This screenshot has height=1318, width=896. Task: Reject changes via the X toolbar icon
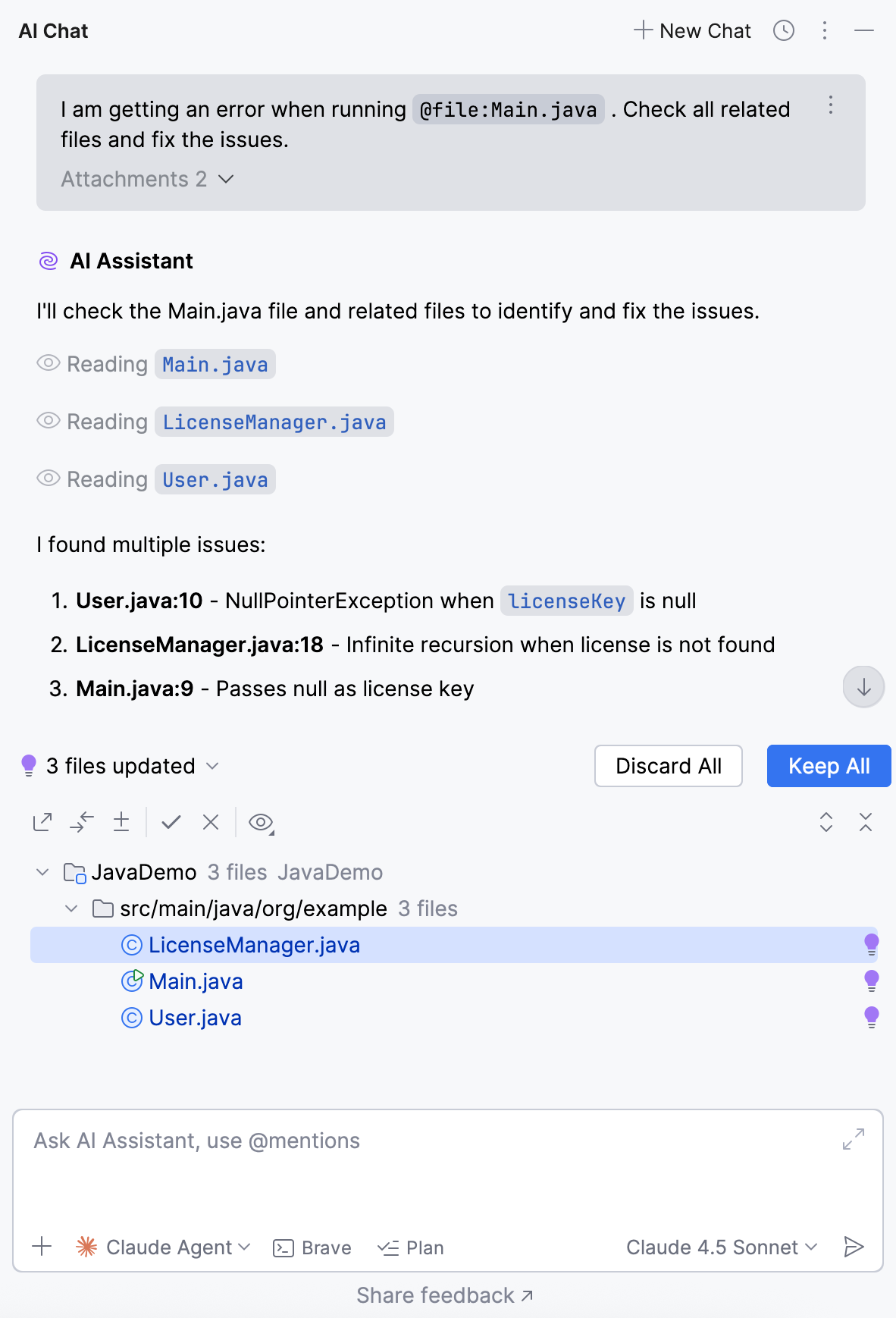[x=210, y=822]
